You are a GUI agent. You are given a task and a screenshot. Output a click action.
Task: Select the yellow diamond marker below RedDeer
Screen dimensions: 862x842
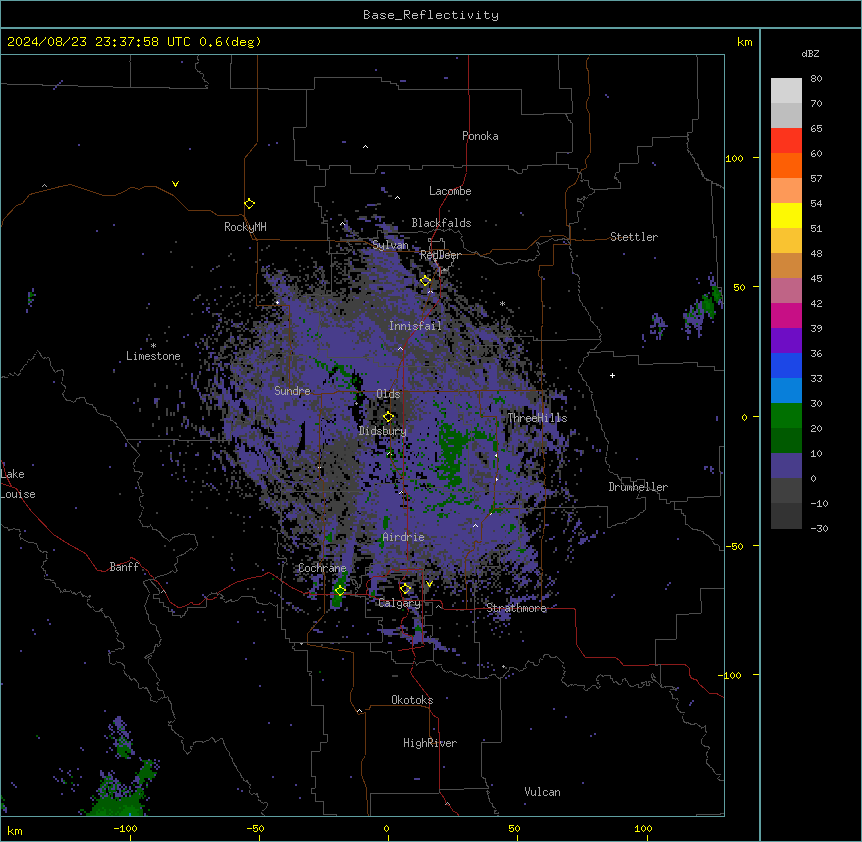[x=425, y=280]
